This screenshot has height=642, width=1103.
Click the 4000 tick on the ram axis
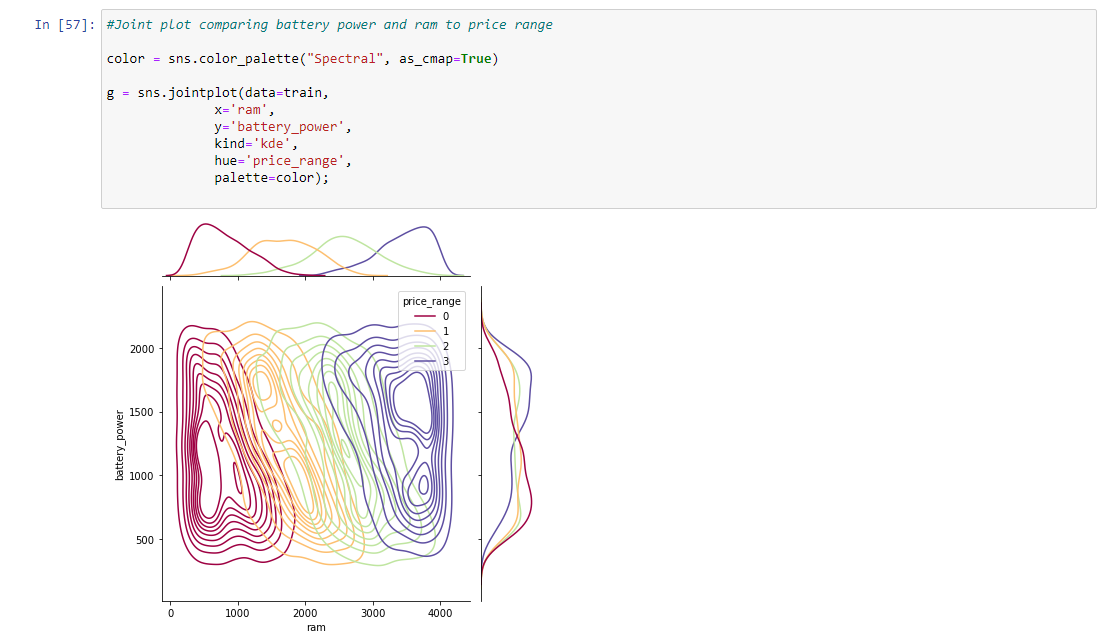pos(440,613)
